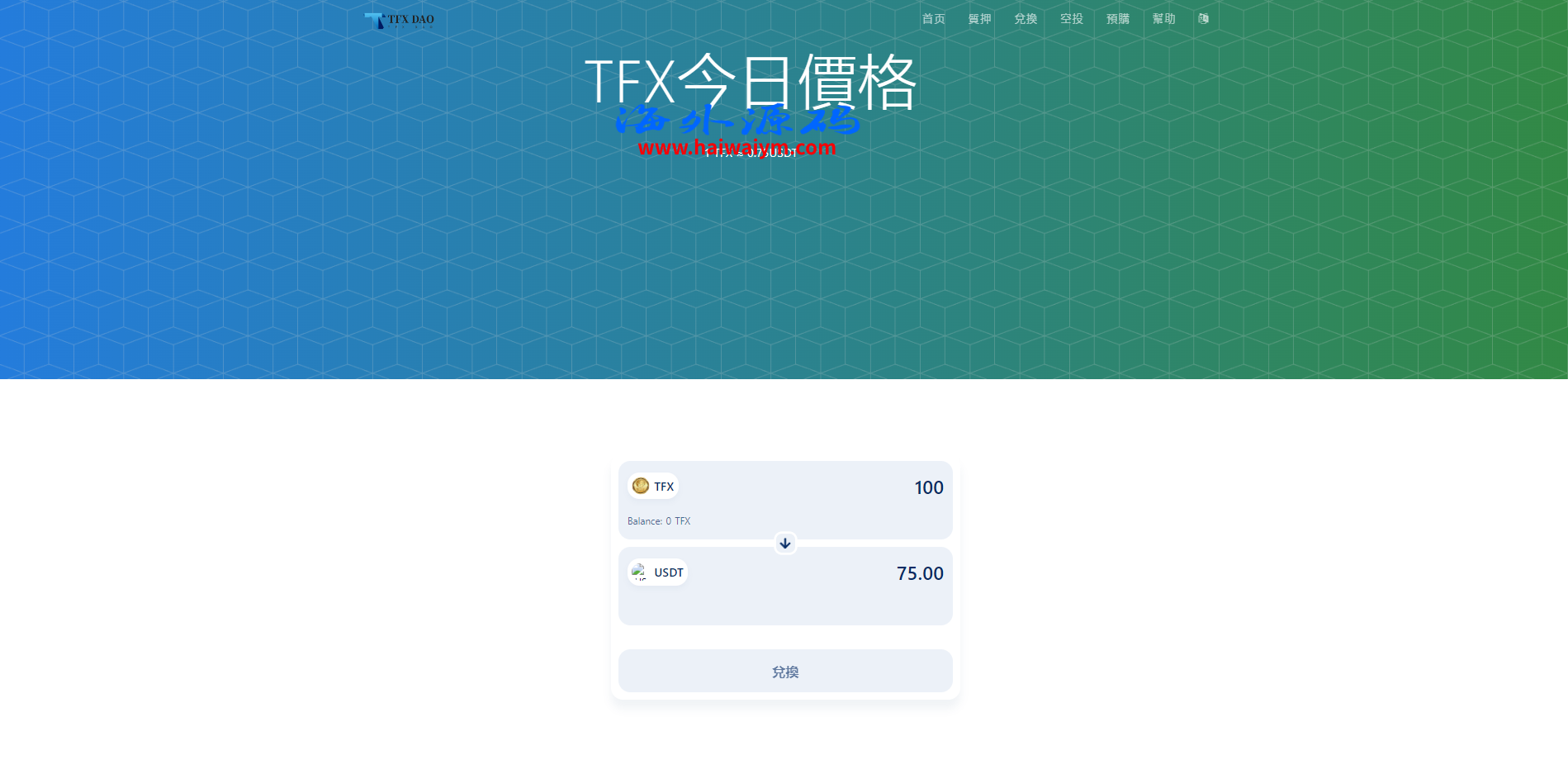
Task: Open the language switcher icon in navbar
Action: (x=1203, y=19)
